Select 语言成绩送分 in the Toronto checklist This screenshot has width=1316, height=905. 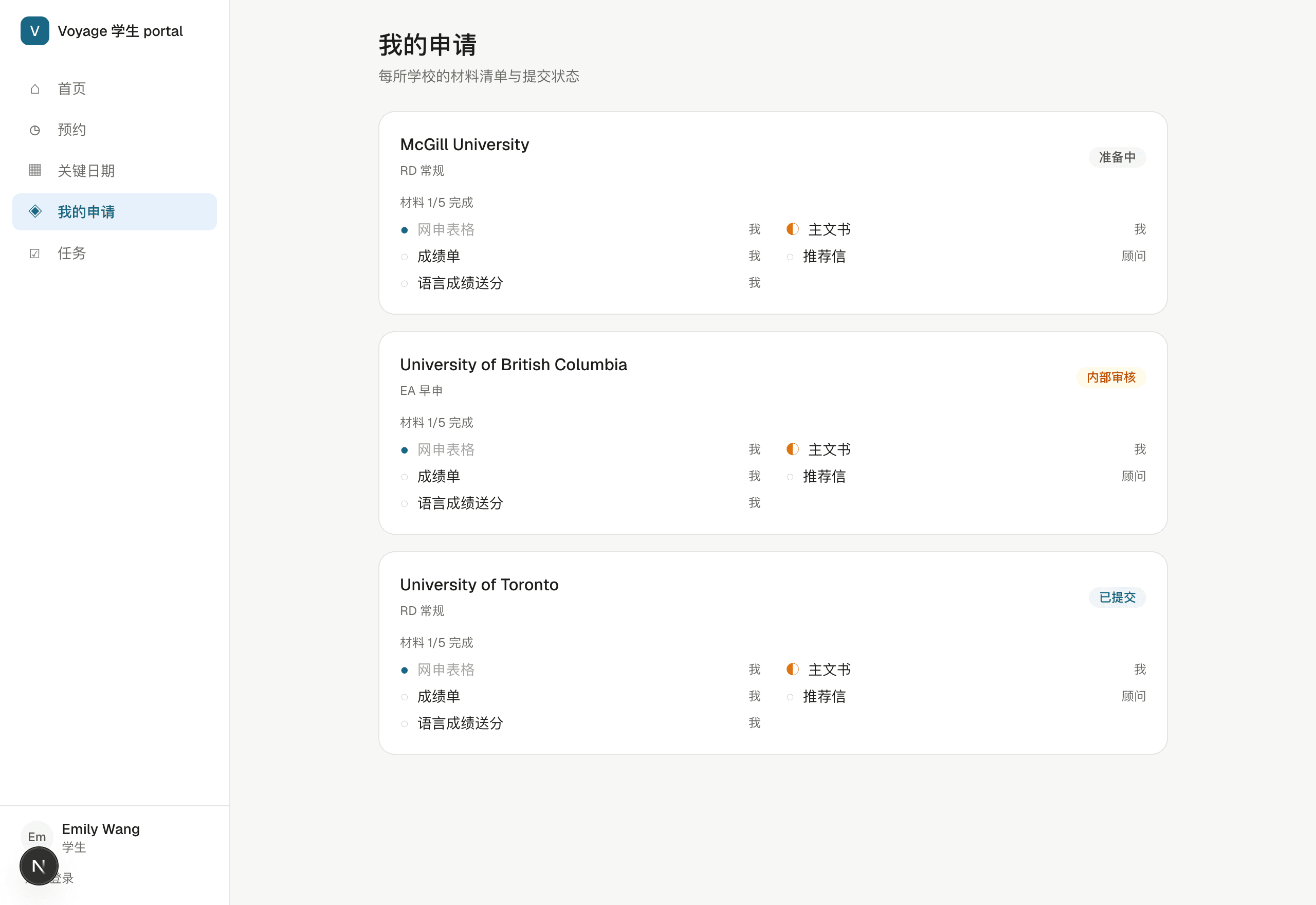tap(460, 723)
